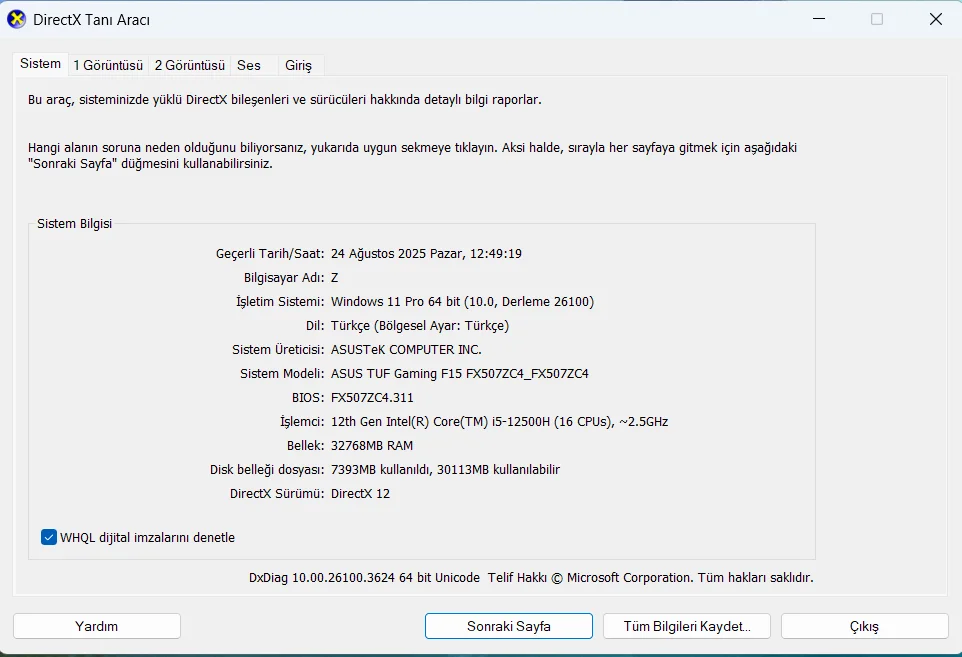Click the Bu araç description sentence

tap(285, 99)
